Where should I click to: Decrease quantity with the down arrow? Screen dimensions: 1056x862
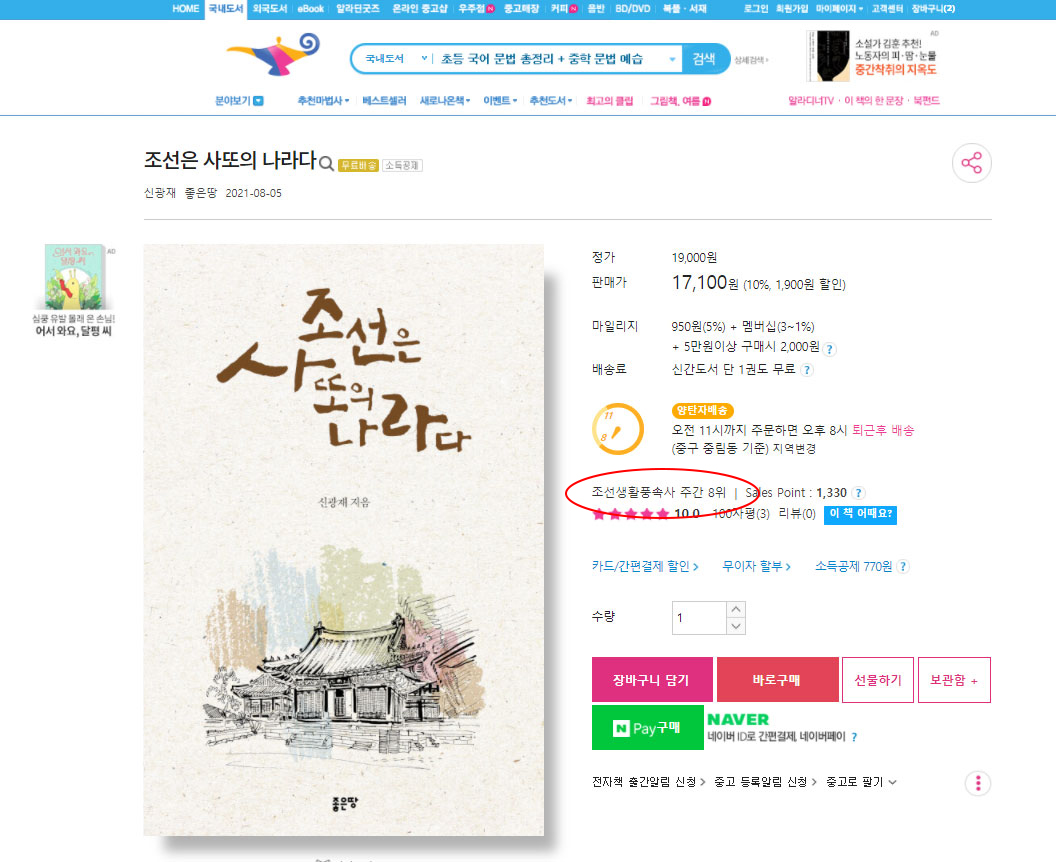click(736, 626)
